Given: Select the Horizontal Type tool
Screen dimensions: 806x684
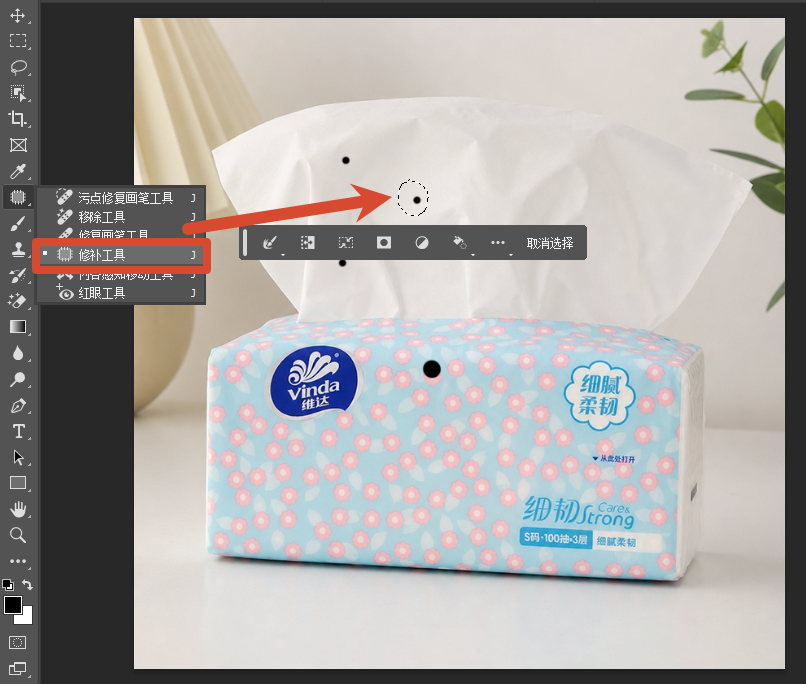Looking at the screenshot, I should (x=19, y=431).
